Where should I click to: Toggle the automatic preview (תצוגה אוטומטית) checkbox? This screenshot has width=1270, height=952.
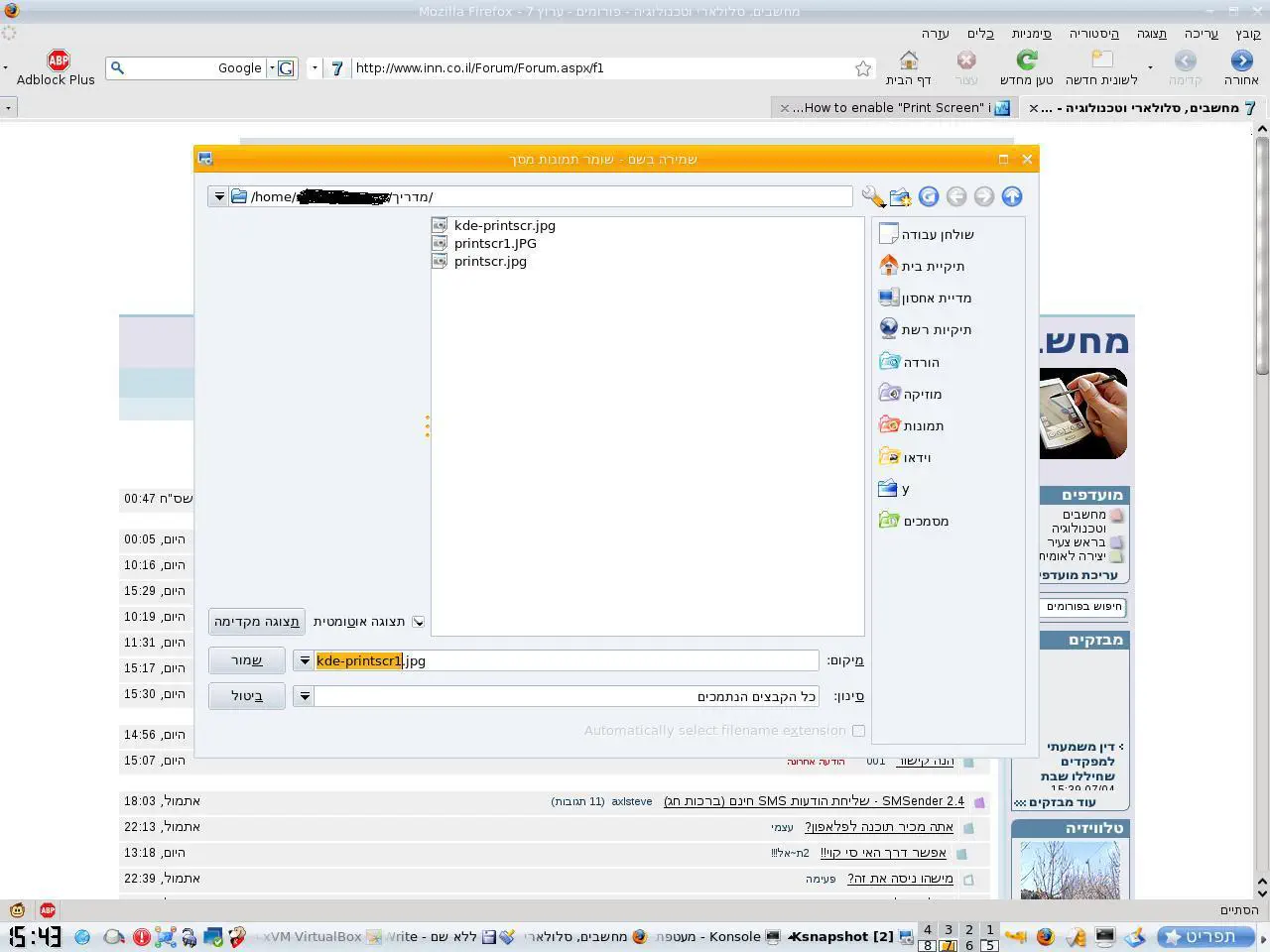coord(419,622)
